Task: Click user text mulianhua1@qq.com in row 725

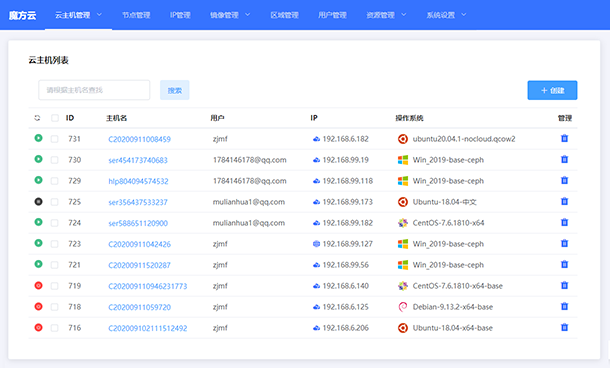Action: (x=249, y=202)
